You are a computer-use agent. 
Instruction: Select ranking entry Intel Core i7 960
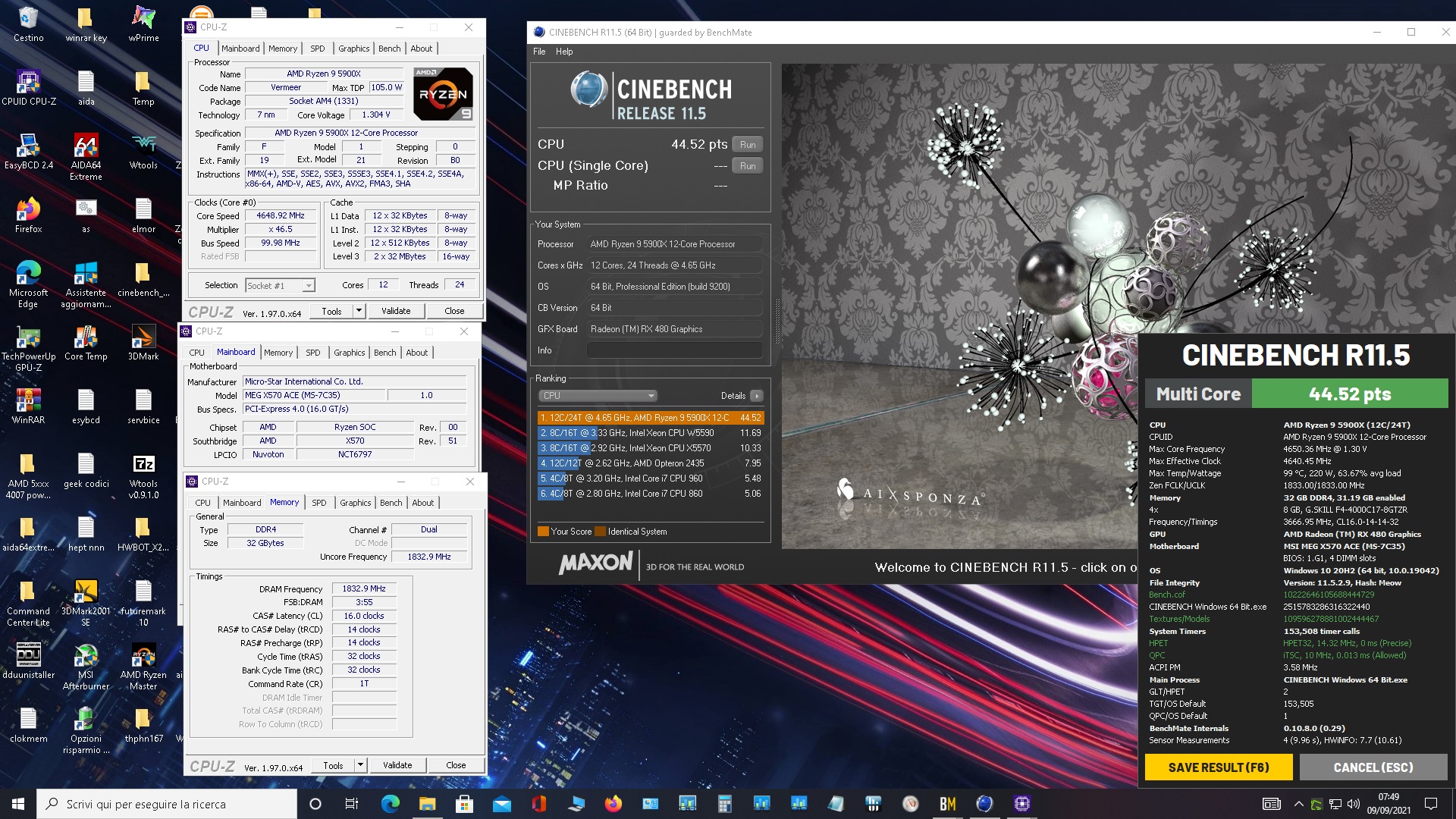pyautogui.click(x=650, y=479)
